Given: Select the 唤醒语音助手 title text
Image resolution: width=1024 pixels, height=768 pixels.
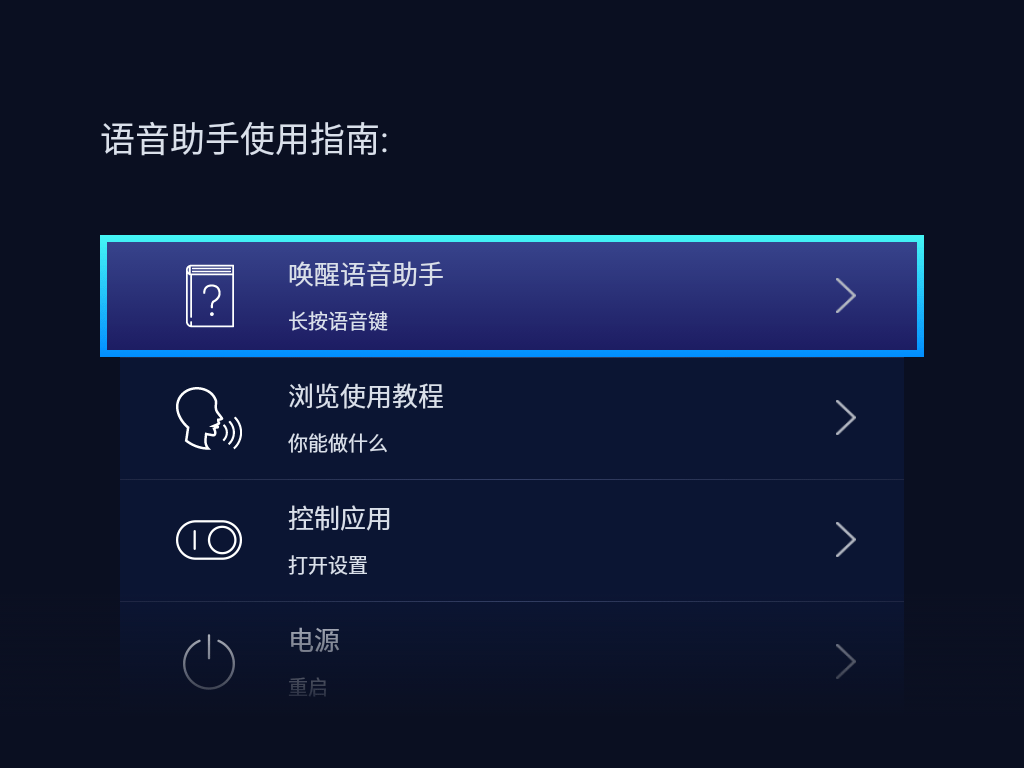Looking at the screenshot, I should (366, 274).
